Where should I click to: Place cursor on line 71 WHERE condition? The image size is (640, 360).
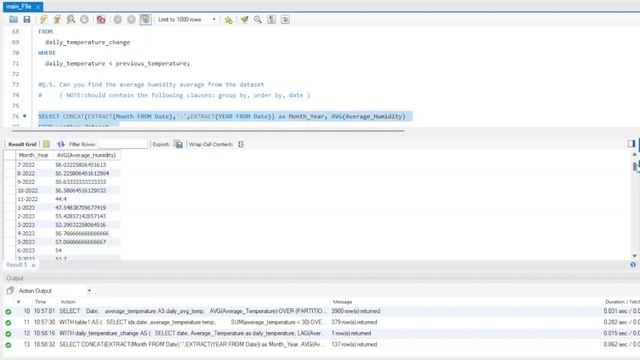click(117, 63)
